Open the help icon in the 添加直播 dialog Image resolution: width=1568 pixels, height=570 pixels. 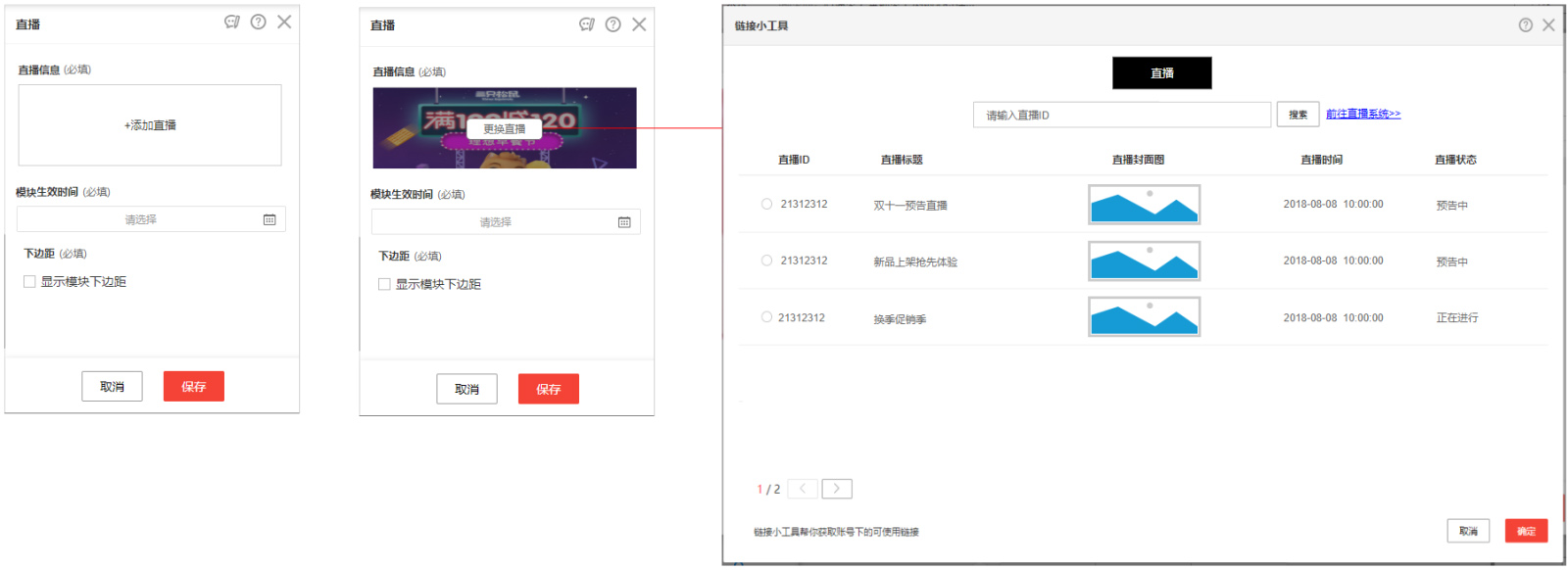(x=258, y=22)
